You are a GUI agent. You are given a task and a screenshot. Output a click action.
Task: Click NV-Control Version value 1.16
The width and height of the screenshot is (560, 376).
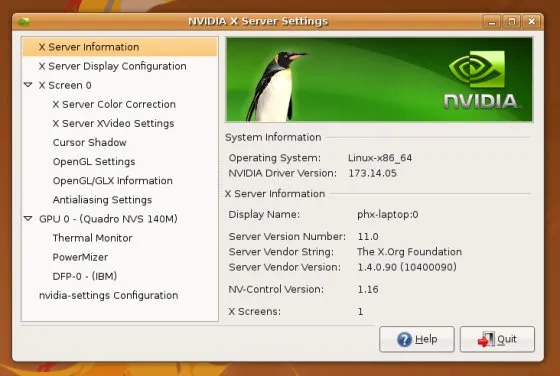point(368,289)
